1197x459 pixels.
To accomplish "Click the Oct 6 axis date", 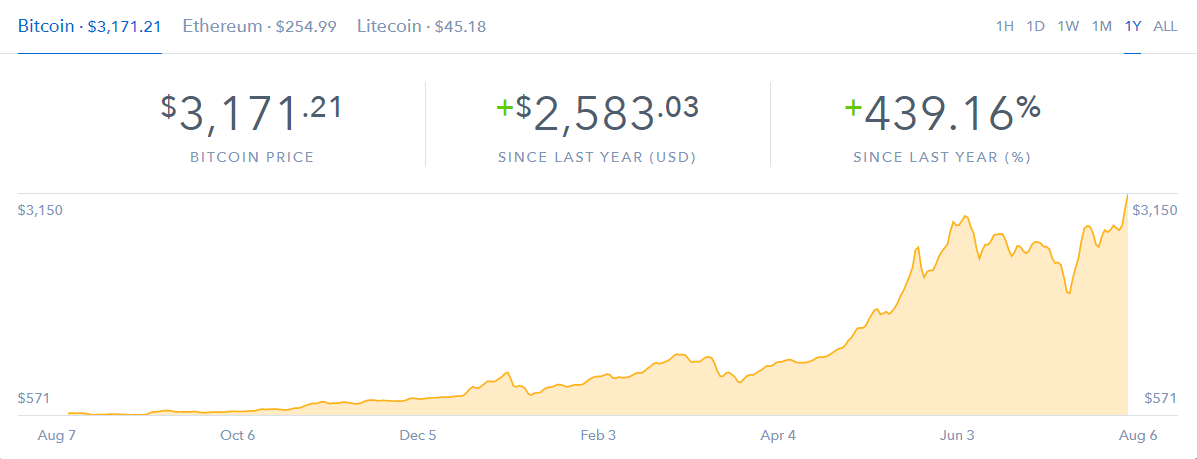I will coord(237,435).
